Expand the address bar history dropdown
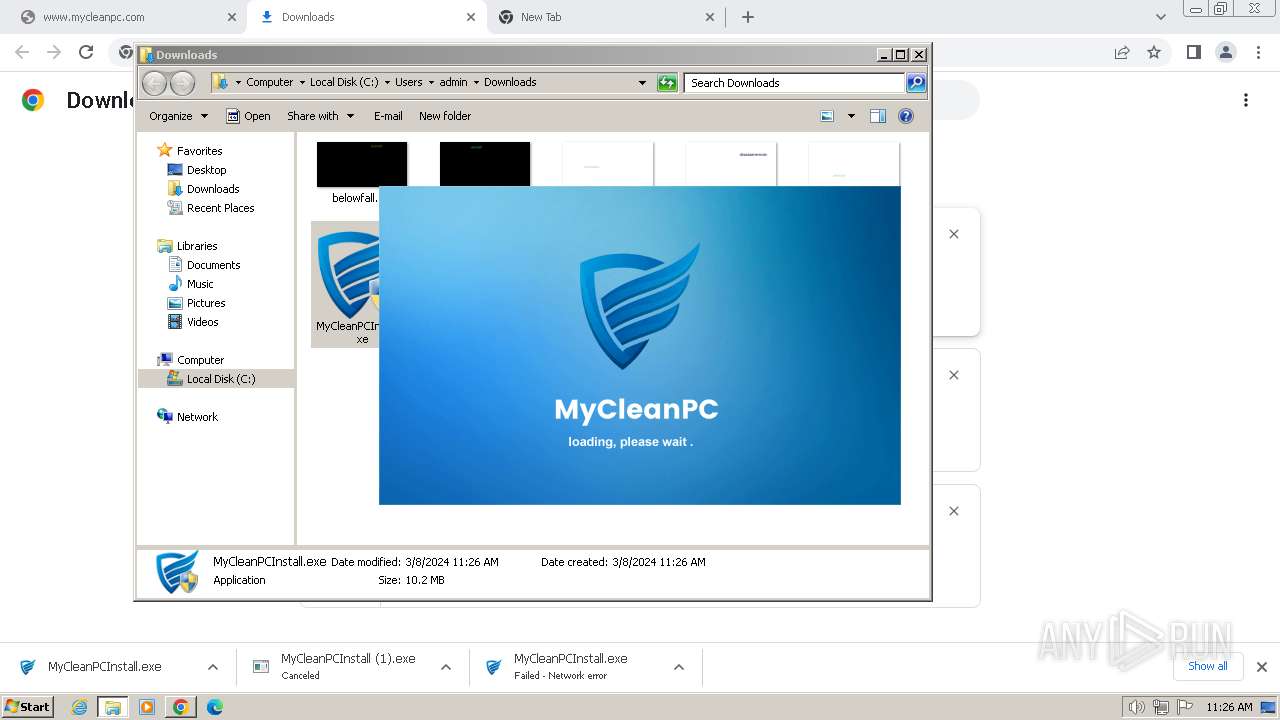Screen dimensions: 1280x720 pos(642,83)
